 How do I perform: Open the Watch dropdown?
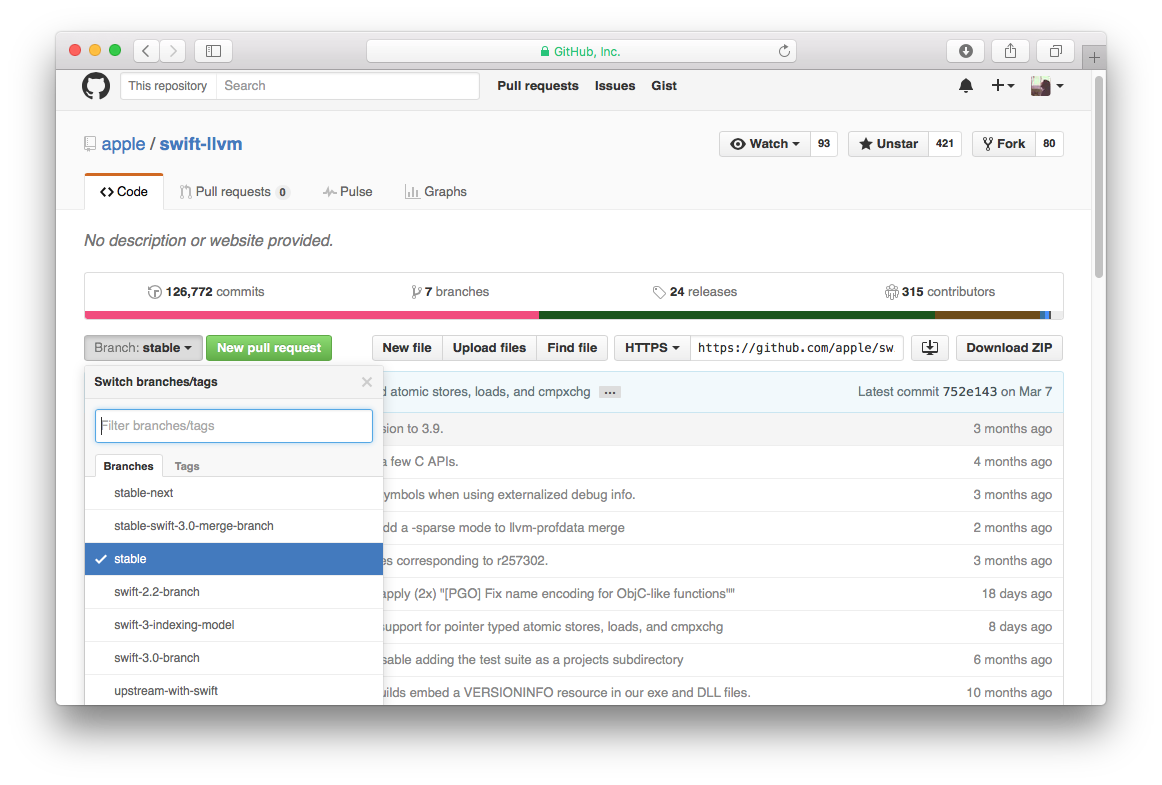tap(765, 144)
